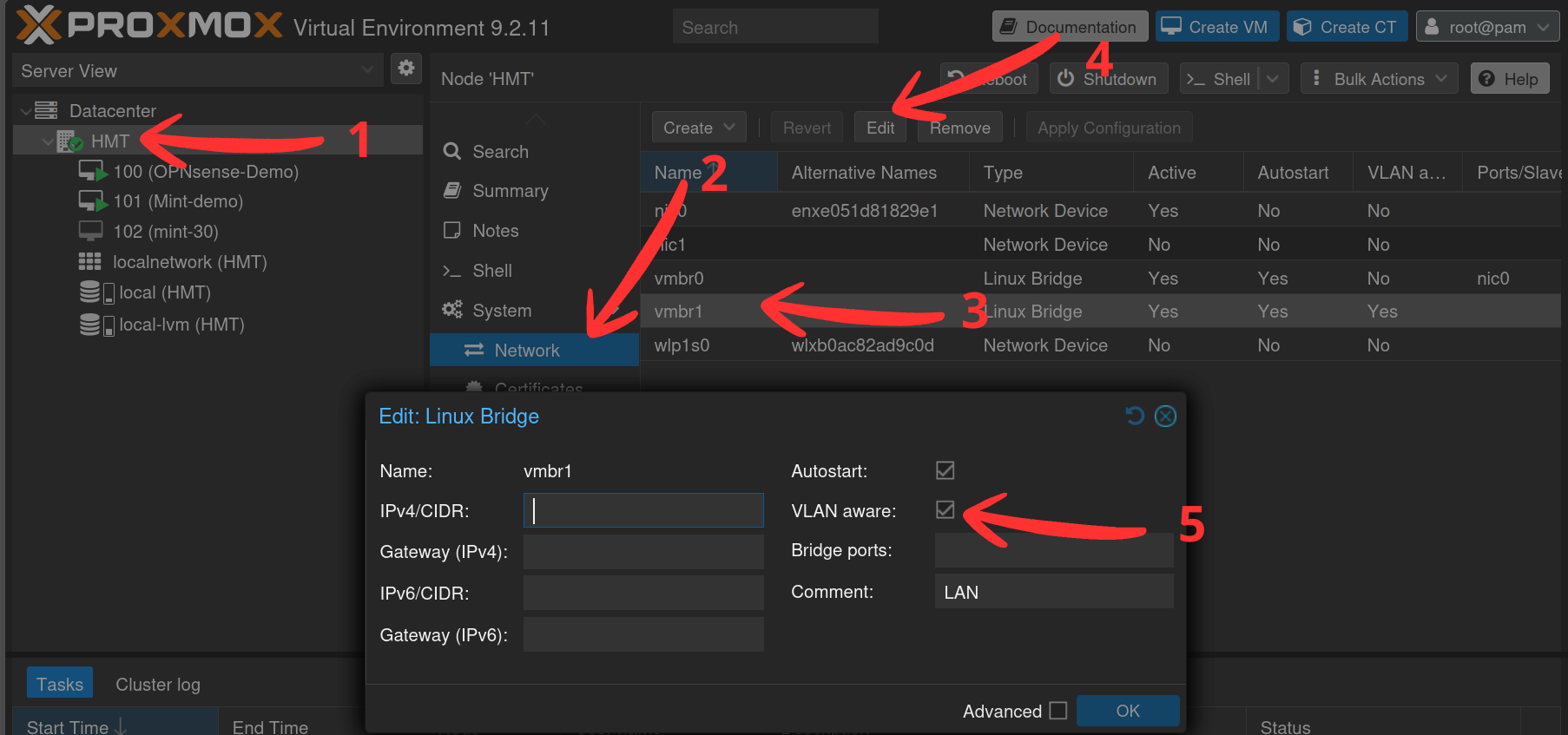Click OK in Edit Linux Bridge dialog
The height and width of the screenshot is (735, 1568).
click(1128, 711)
